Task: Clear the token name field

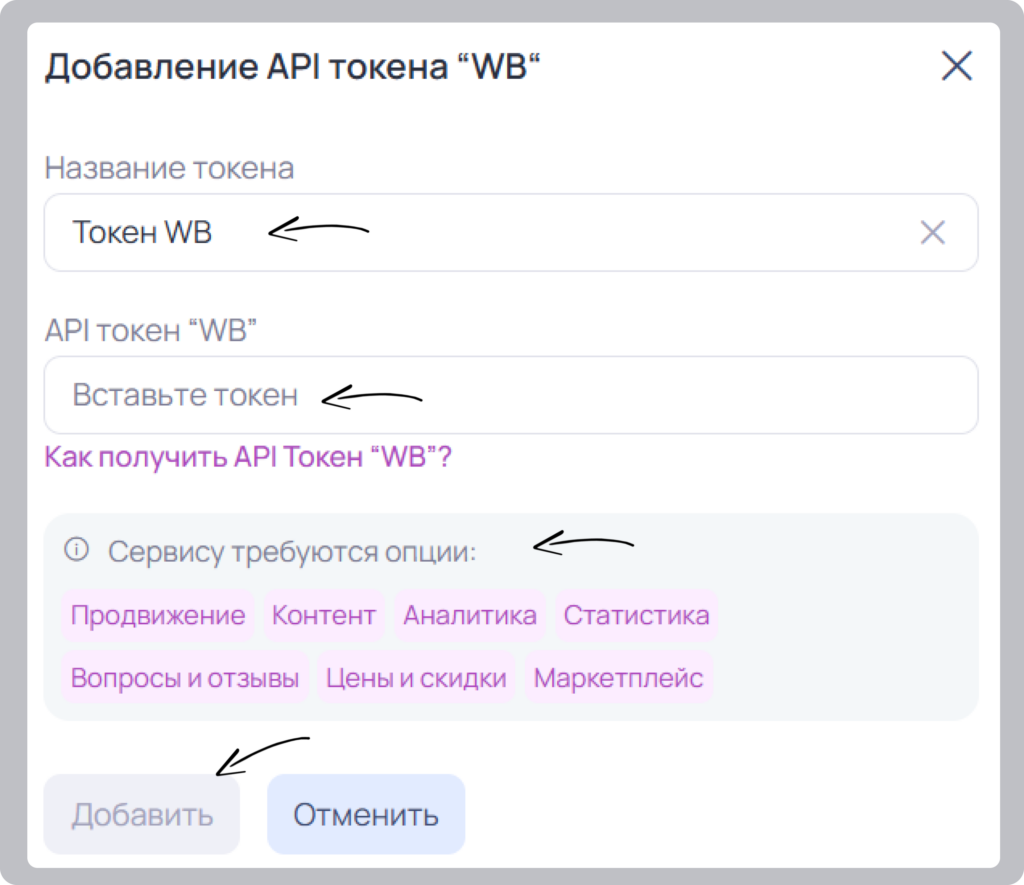Action: (933, 233)
